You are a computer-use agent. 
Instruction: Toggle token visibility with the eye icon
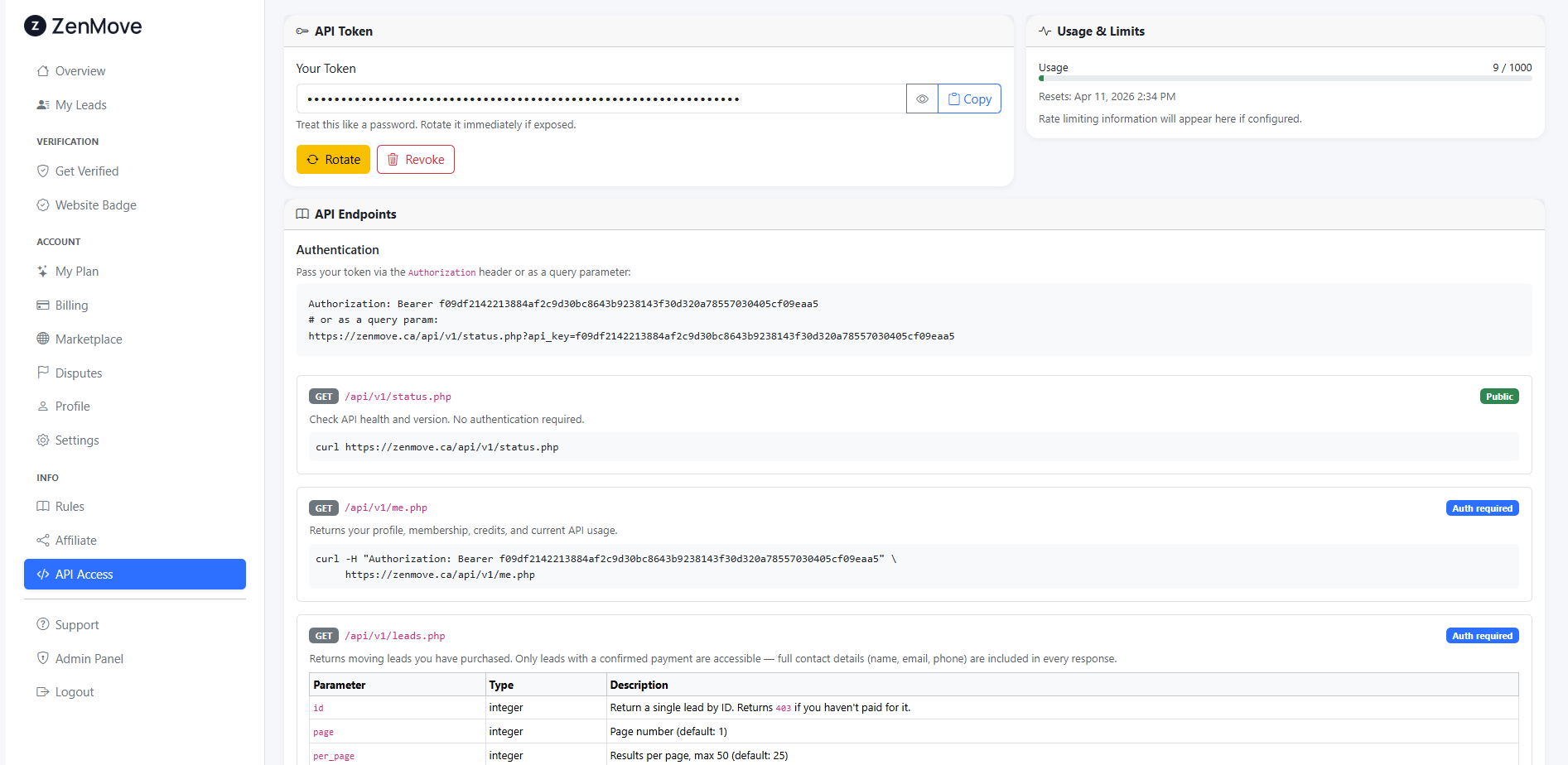[x=922, y=99]
